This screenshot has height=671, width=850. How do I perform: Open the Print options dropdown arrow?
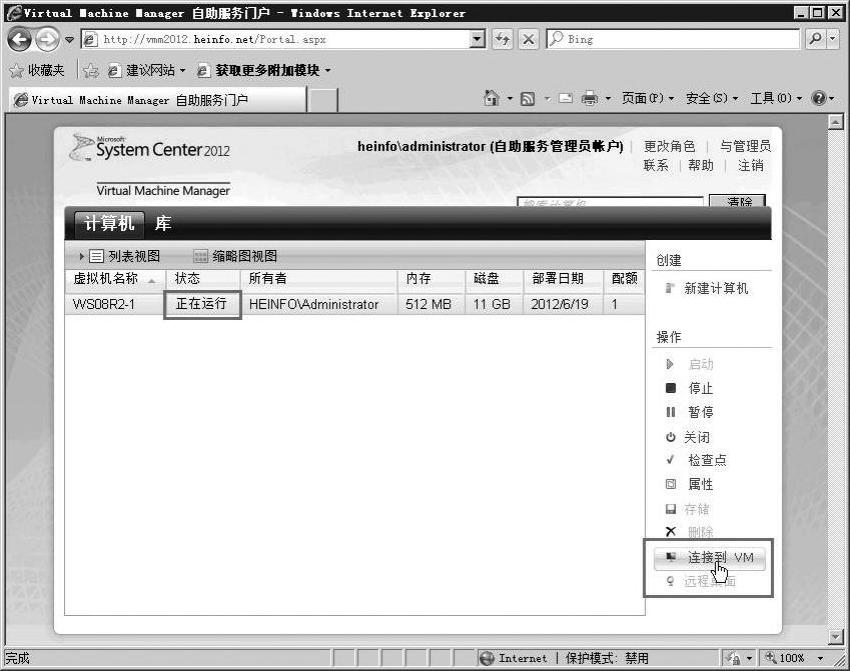click(608, 99)
